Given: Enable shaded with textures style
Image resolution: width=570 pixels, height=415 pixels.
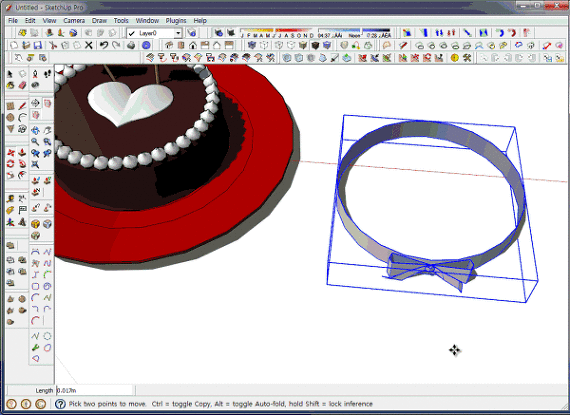Looking at the screenshot, I should point(315,45).
